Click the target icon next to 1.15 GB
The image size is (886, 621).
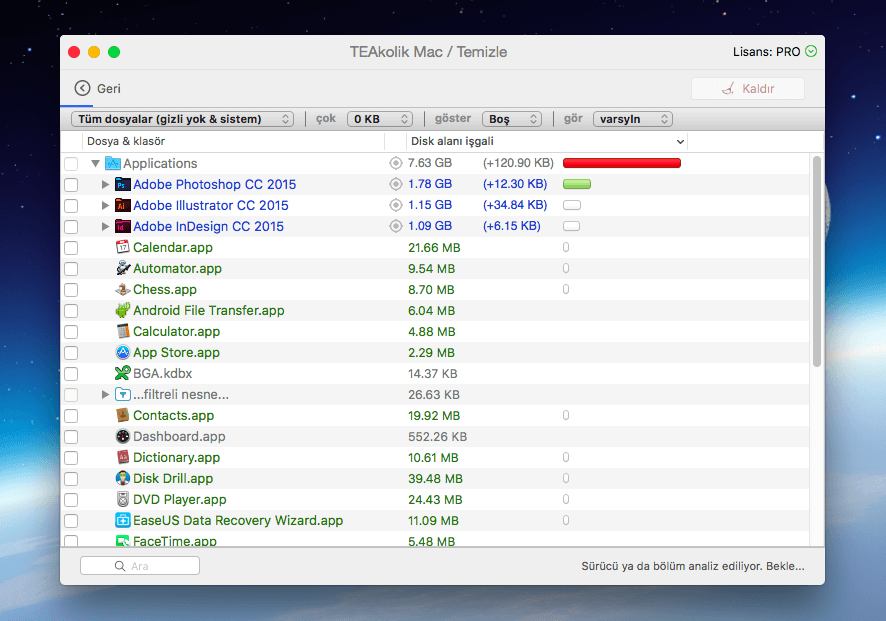pos(396,205)
